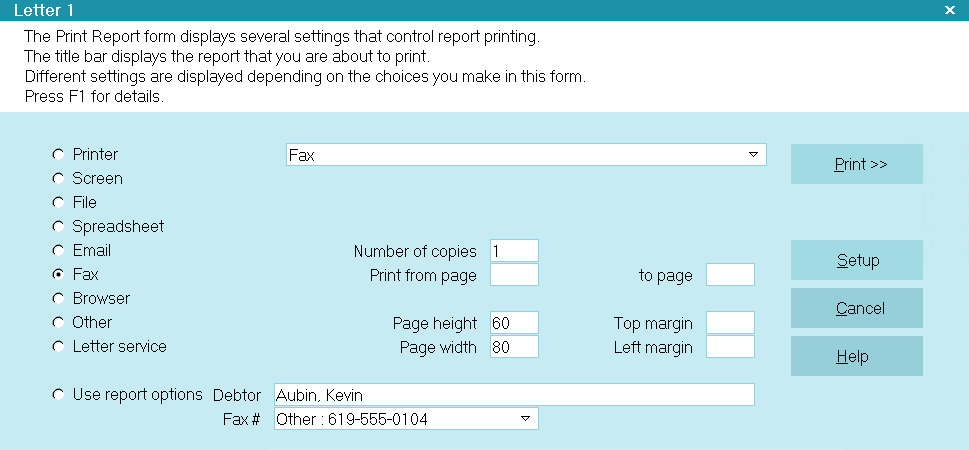This screenshot has width=969, height=450.
Task: Select the Letter service option
Action: click(x=57, y=347)
